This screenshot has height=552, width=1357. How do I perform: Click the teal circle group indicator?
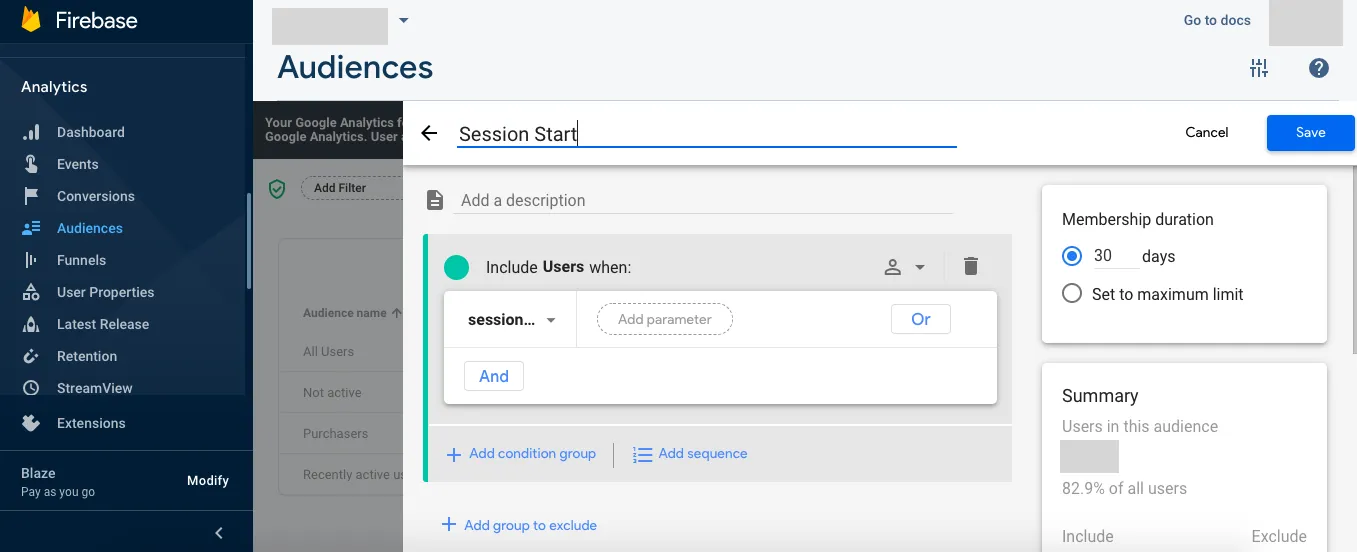456,267
